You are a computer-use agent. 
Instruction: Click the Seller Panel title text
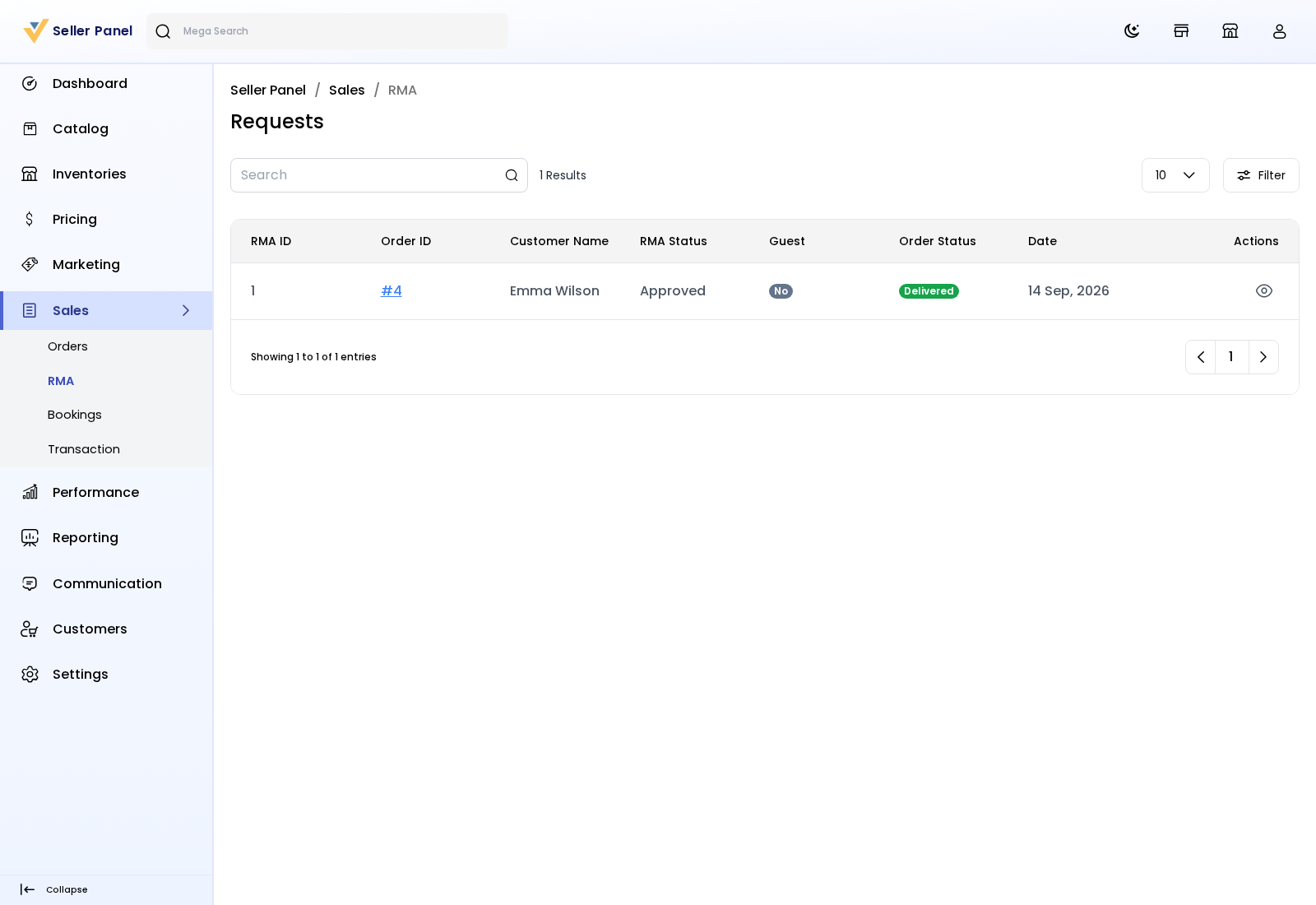pos(92,31)
